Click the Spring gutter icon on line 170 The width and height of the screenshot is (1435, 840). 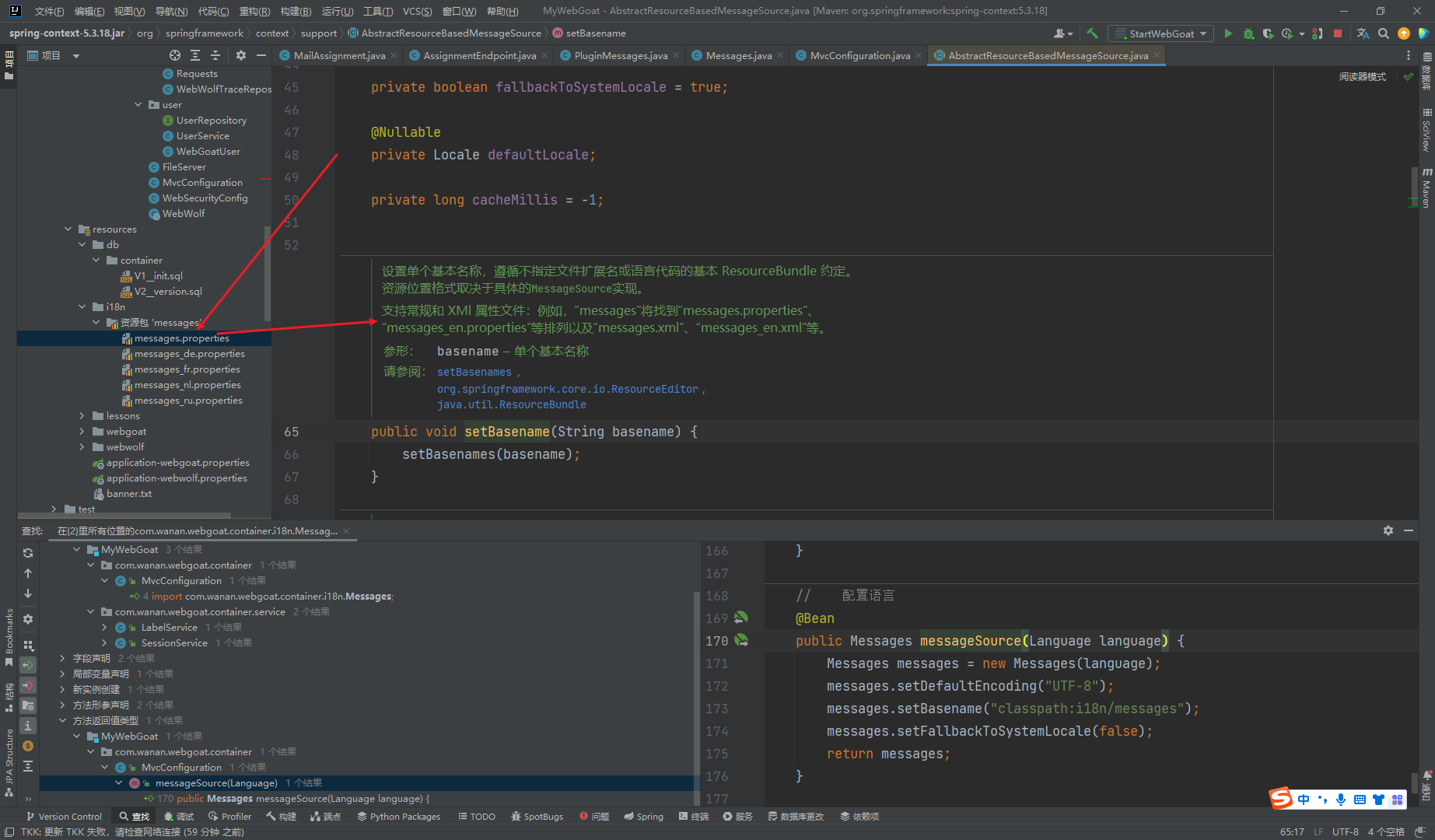point(741,640)
